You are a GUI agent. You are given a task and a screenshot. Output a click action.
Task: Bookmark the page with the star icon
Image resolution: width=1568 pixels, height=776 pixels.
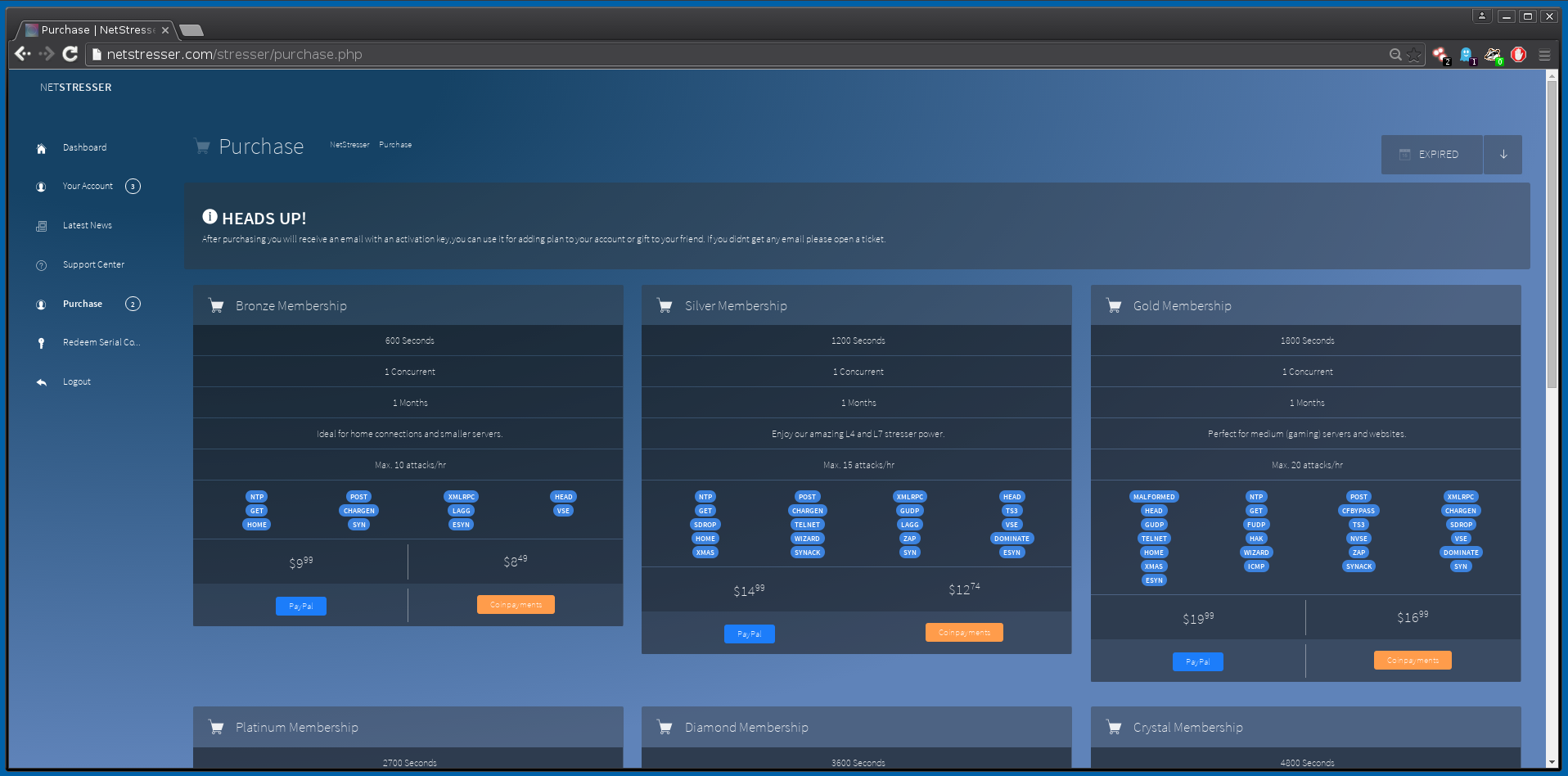(1413, 55)
